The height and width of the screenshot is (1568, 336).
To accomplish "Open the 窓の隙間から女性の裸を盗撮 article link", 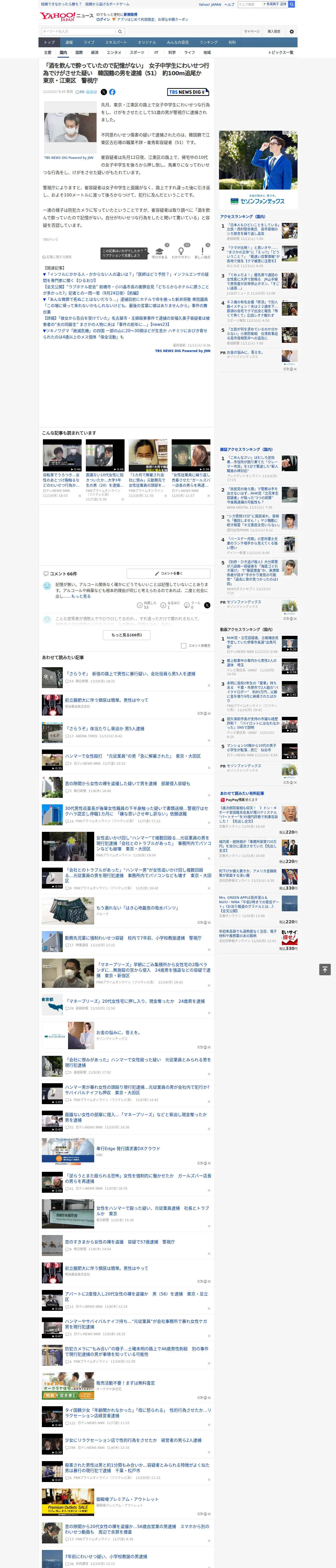I will point(127,784).
